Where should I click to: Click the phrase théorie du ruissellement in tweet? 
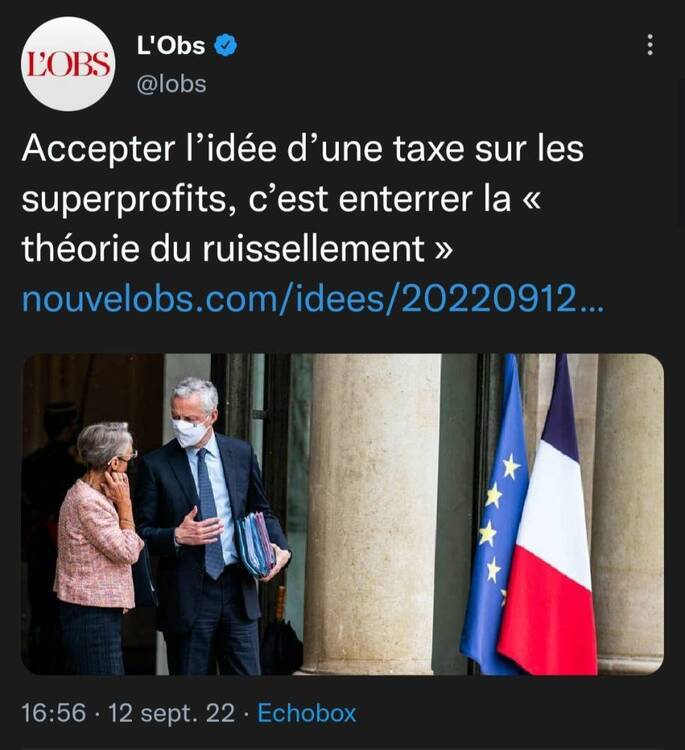[x=223, y=249]
